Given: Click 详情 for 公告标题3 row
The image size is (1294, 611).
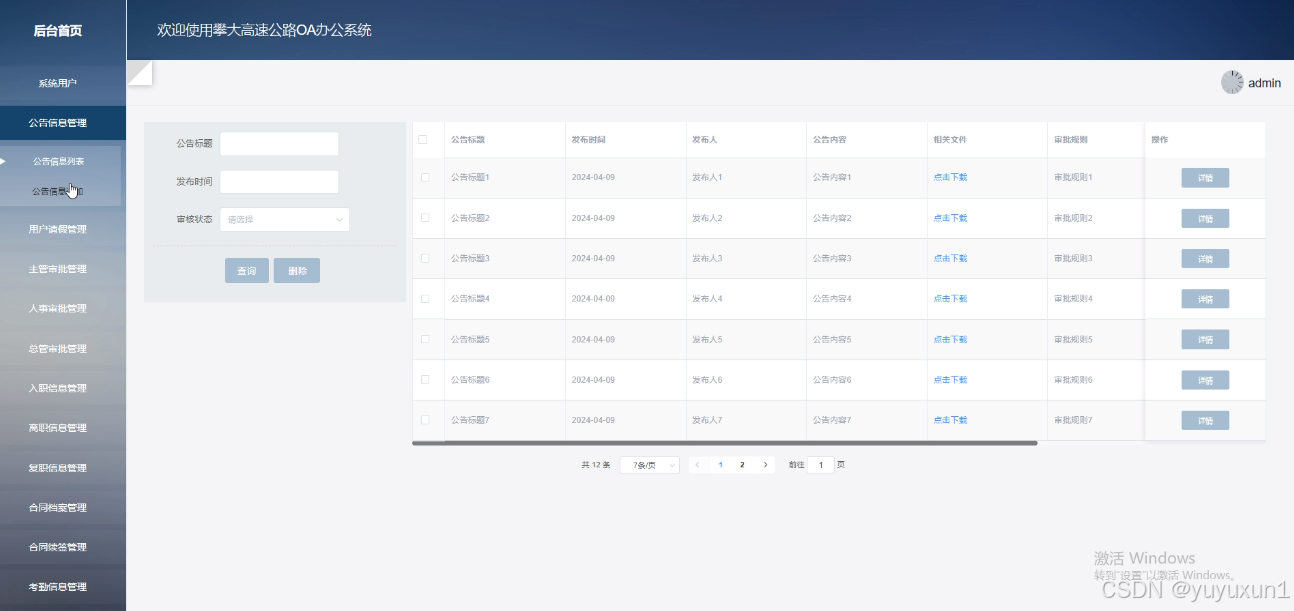Looking at the screenshot, I should tap(1205, 259).
